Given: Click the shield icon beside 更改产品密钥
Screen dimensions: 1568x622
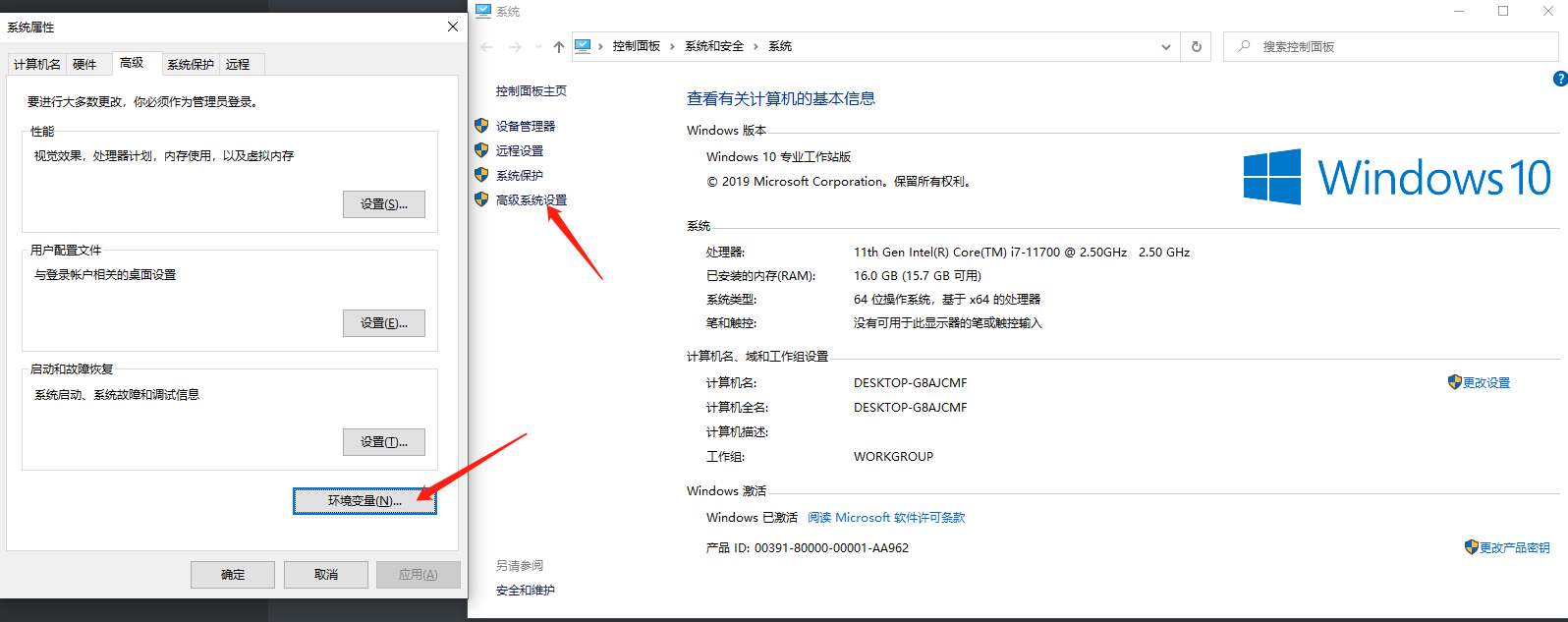Looking at the screenshot, I should coord(1472,547).
